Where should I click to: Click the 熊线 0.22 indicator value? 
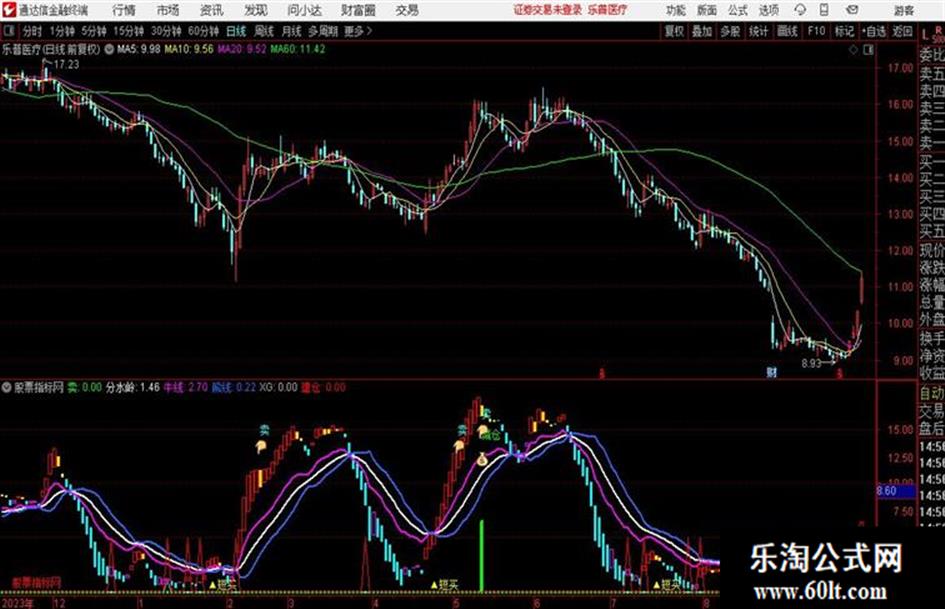[234, 387]
